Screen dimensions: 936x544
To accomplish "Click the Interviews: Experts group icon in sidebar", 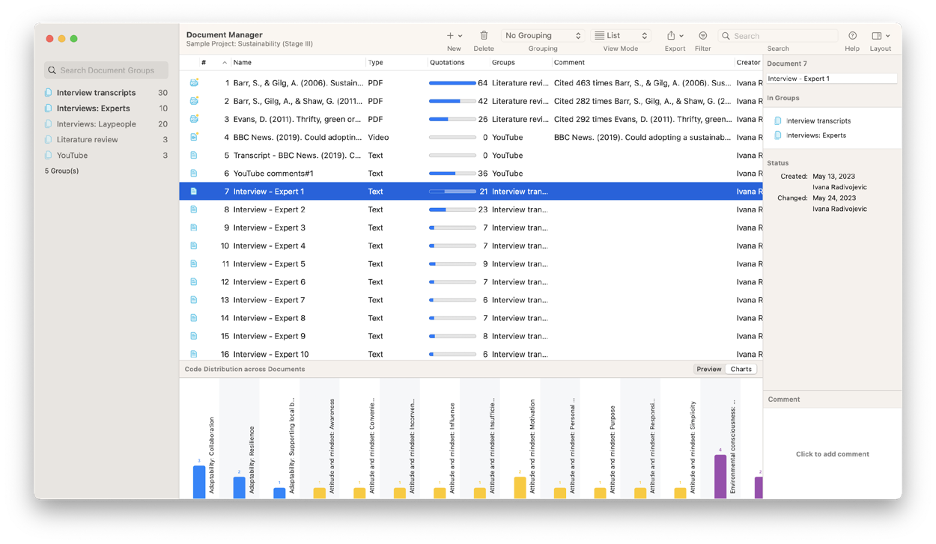I will coord(48,108).
